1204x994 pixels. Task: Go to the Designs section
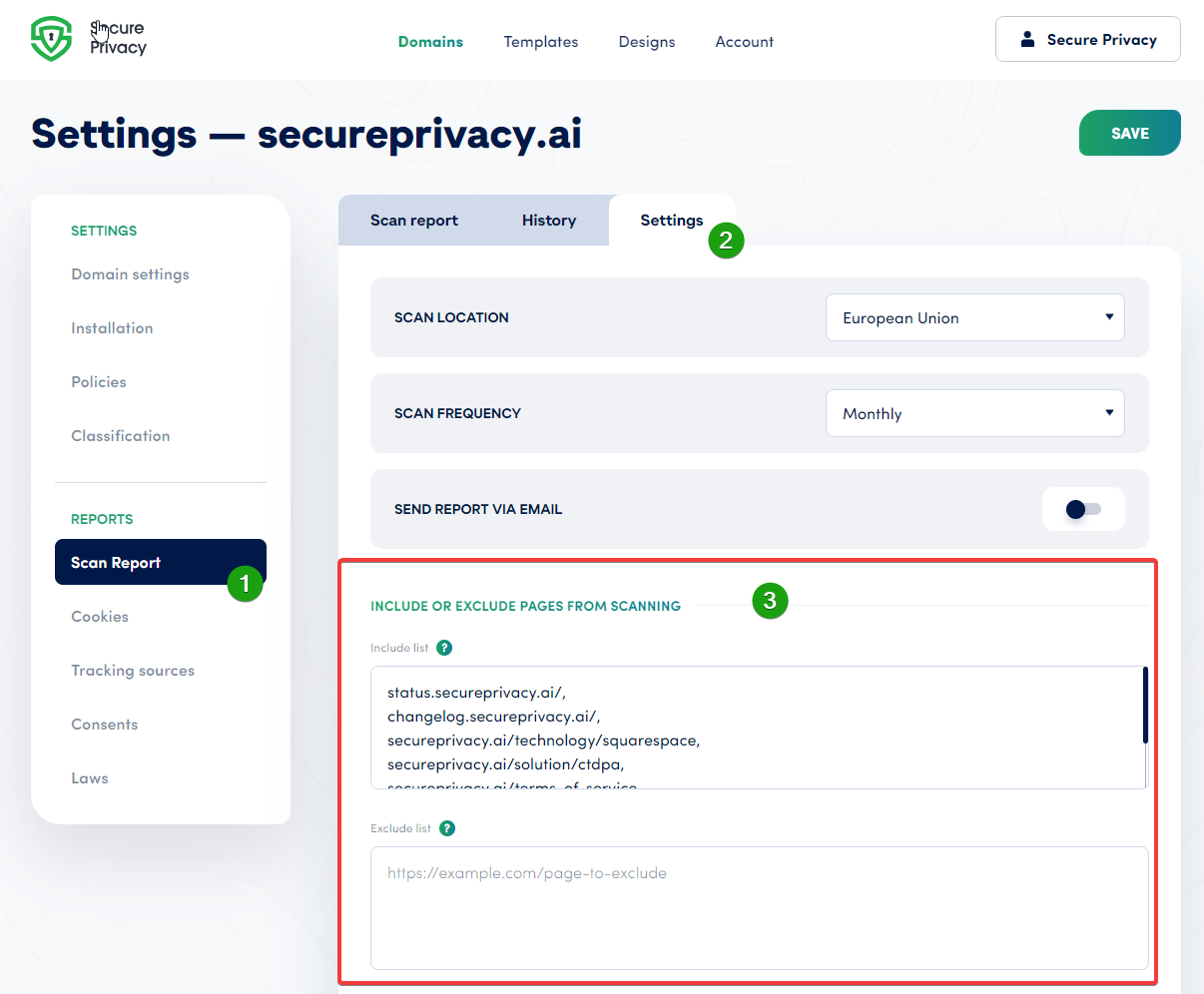[x=647, y=42]
